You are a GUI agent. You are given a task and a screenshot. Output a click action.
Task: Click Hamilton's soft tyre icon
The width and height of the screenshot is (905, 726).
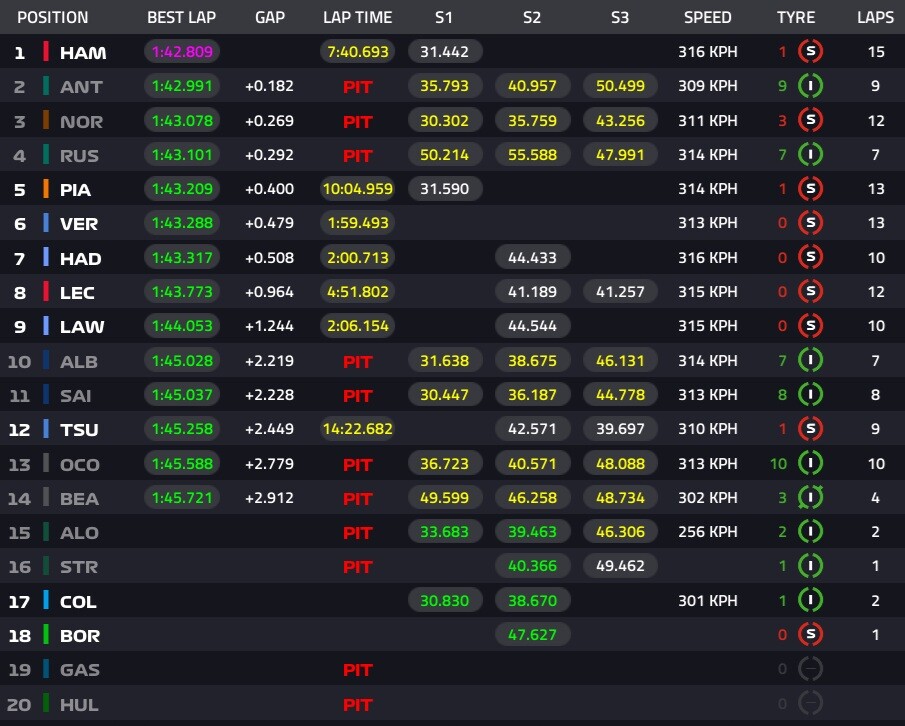(x=810, y=52)
